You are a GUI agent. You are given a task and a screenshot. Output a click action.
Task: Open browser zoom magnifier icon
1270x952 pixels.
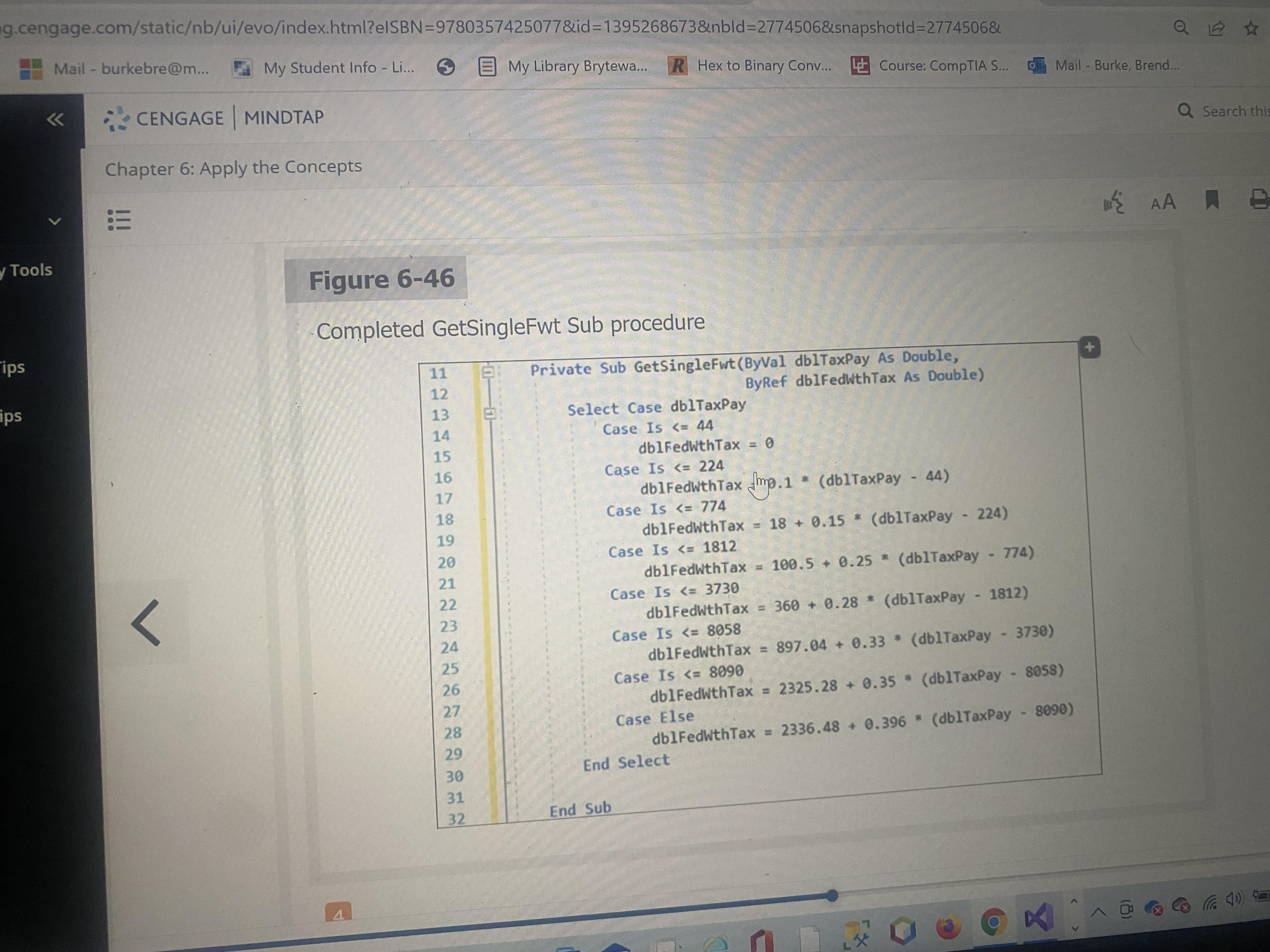[x=1181, y=27]
